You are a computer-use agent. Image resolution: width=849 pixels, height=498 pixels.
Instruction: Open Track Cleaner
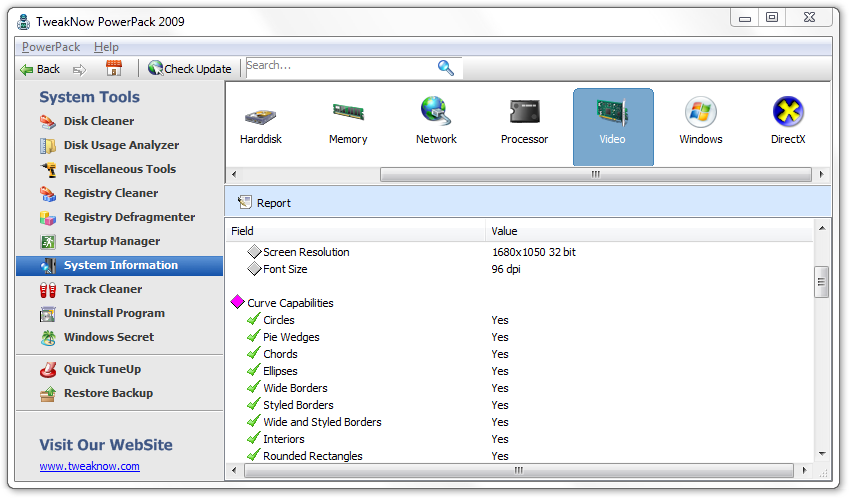click(103, 289)
